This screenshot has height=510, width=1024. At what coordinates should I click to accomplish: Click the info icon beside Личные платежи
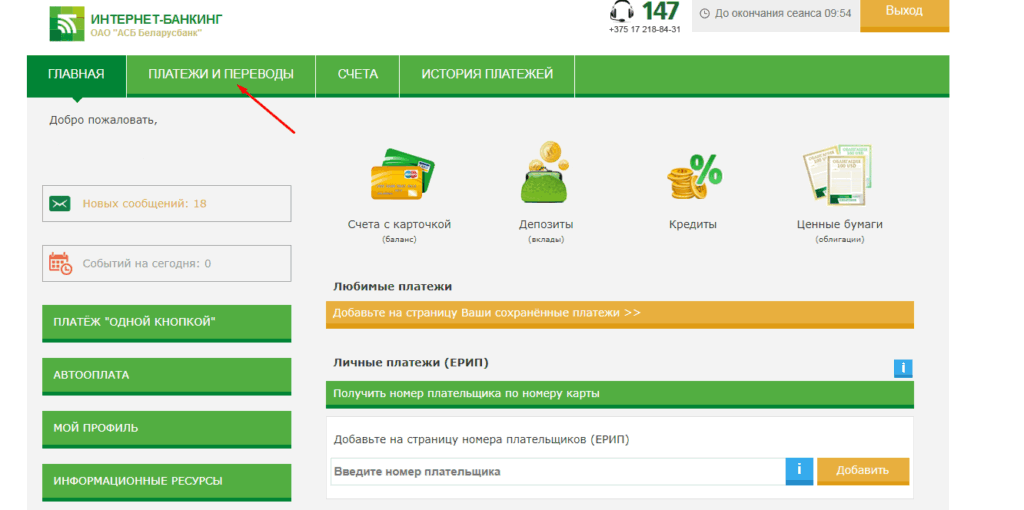coord(903,368)
